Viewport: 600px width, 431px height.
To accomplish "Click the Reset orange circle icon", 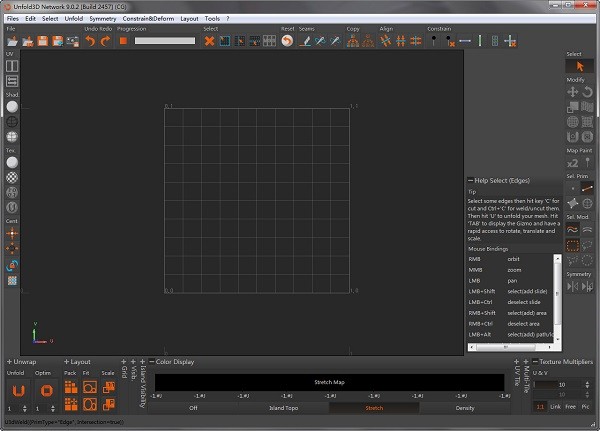I will point(288,41).
